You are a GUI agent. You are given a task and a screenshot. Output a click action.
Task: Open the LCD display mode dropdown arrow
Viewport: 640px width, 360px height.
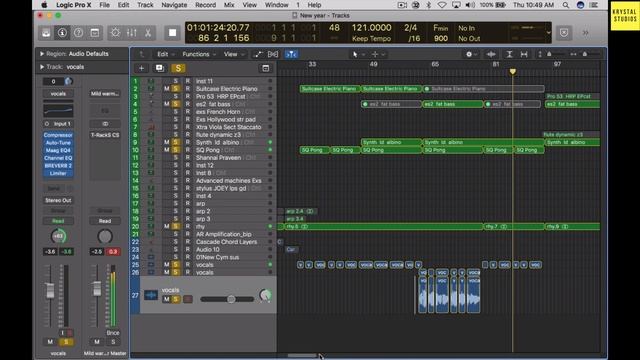point(549,33)
